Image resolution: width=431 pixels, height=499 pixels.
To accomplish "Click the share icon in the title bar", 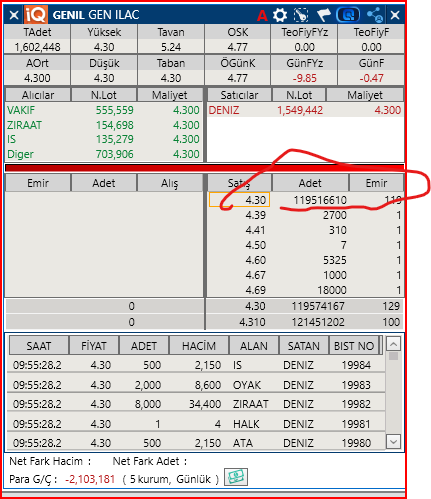I will pyautogui.click(x=375, y=15).
